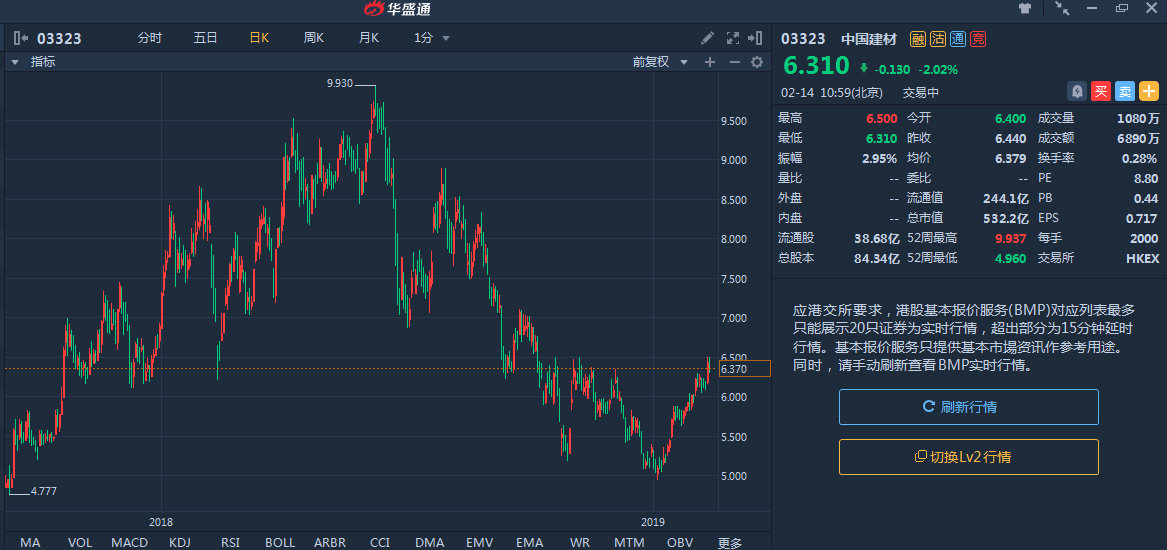
Task: Click the PE value 8.80
Action: 1146,178
